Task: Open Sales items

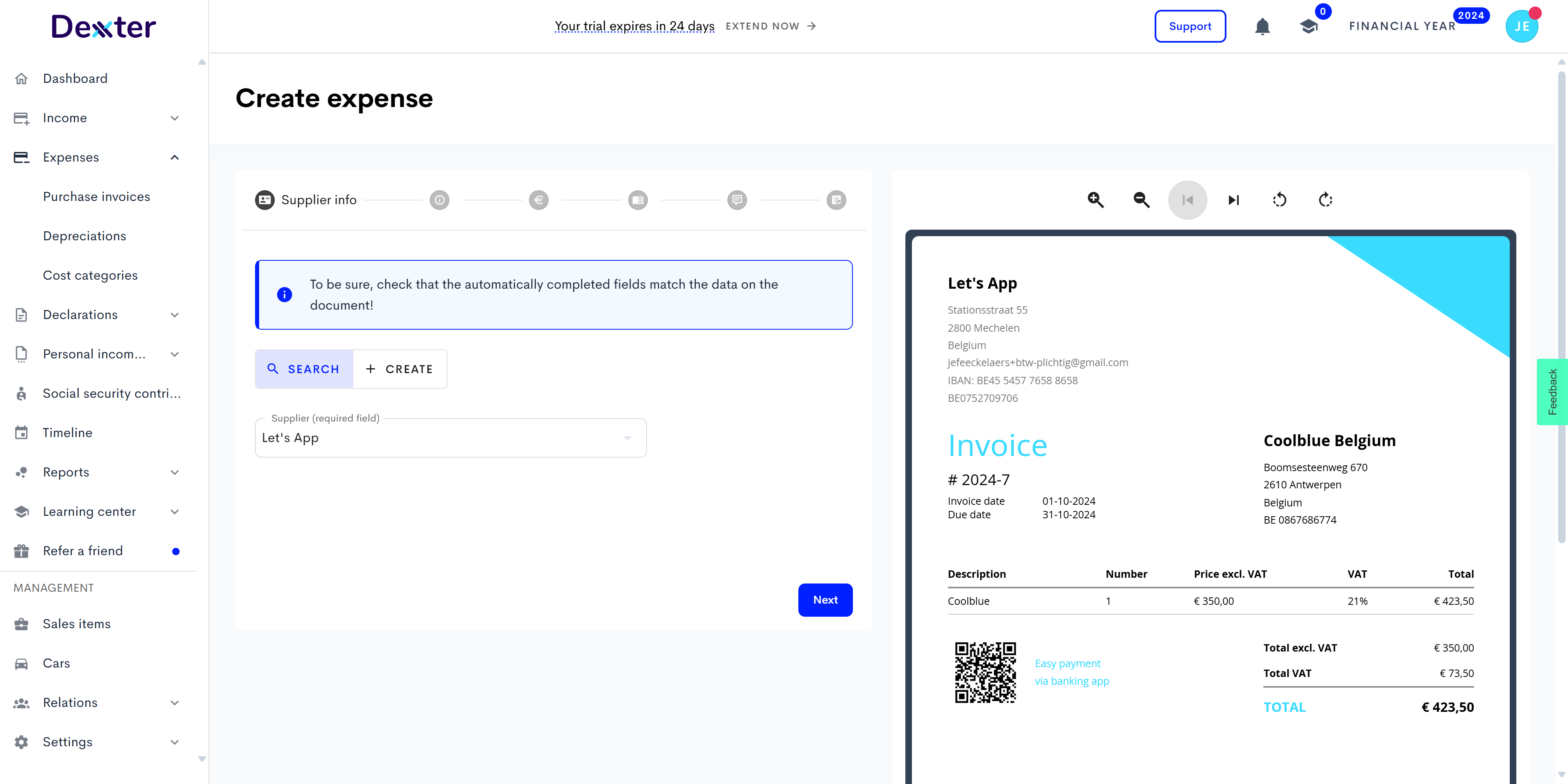Action: (x=77, y=624)
